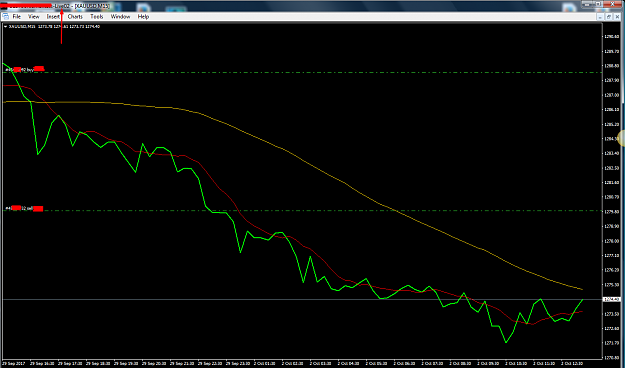Open the Charts menu
Screen dimensions: 625x368
pos(75,17)
